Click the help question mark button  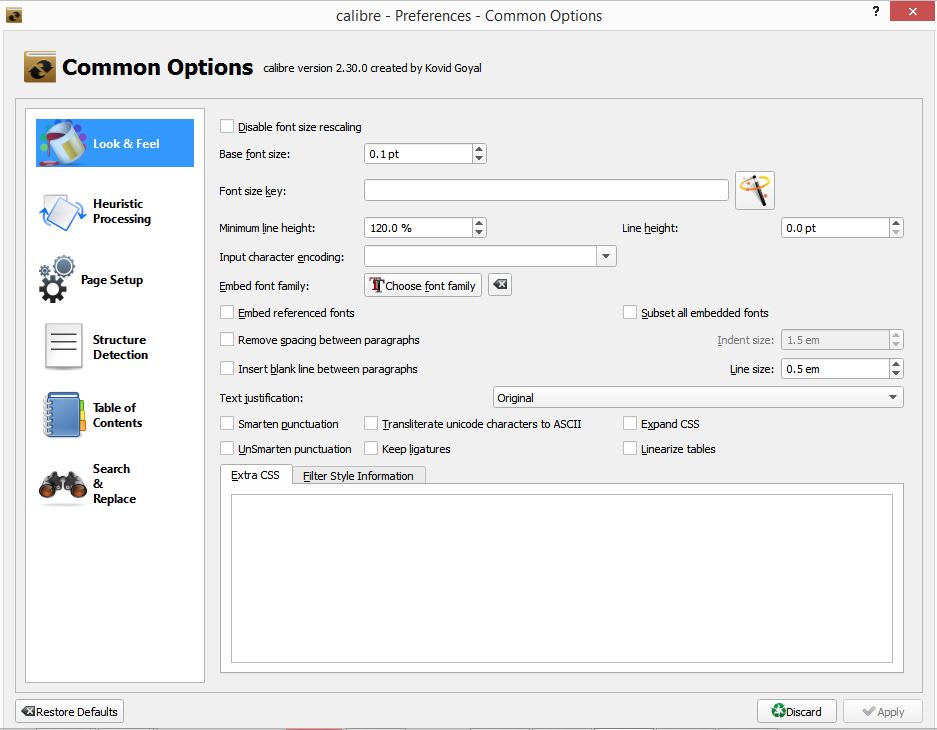pyautogui.click(x=875, y=11)
